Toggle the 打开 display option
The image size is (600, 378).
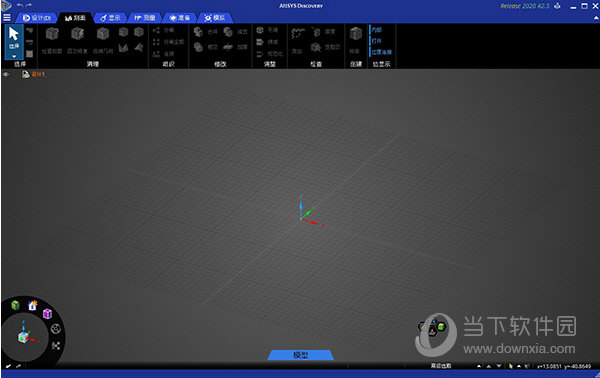click(376, 41)
